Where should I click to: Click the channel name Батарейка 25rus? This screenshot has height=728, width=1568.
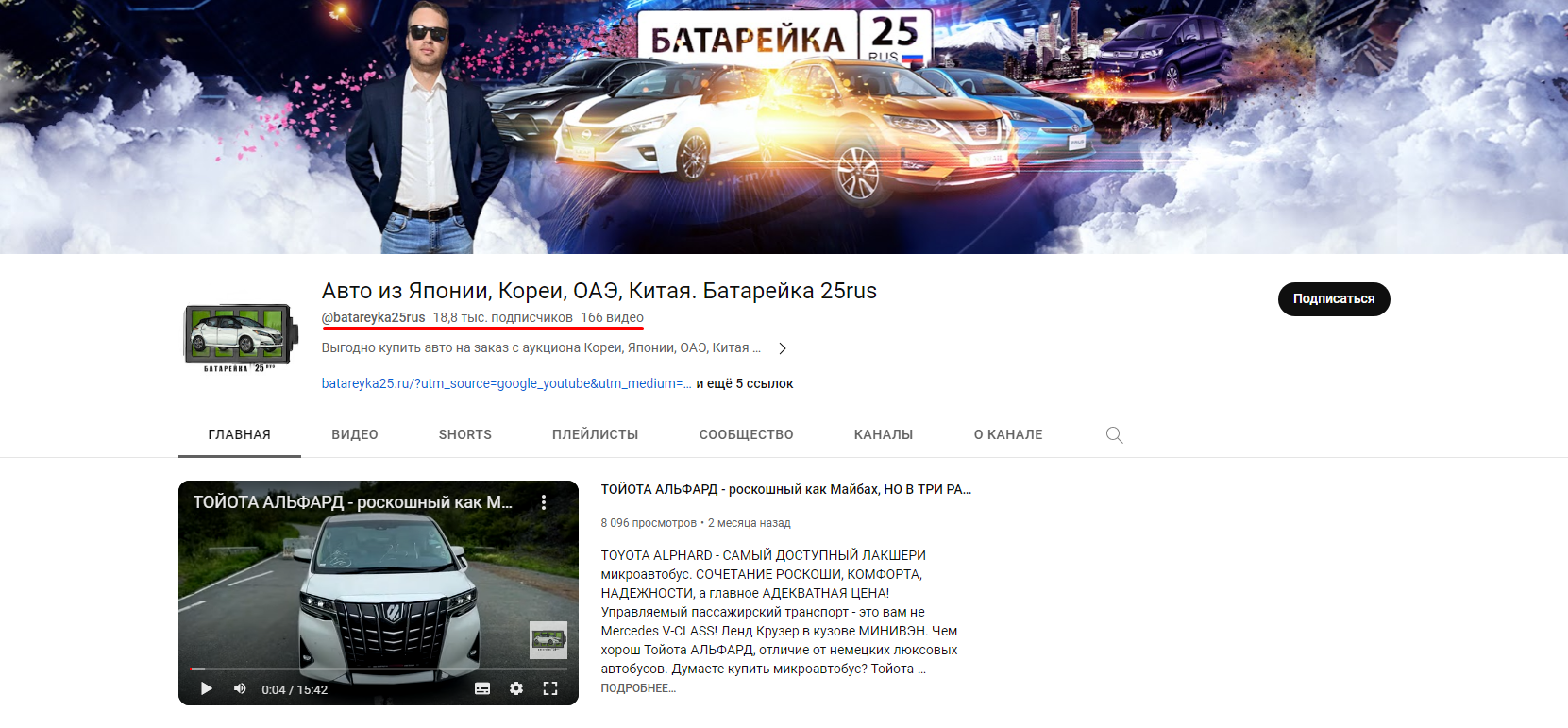(599, 291)
